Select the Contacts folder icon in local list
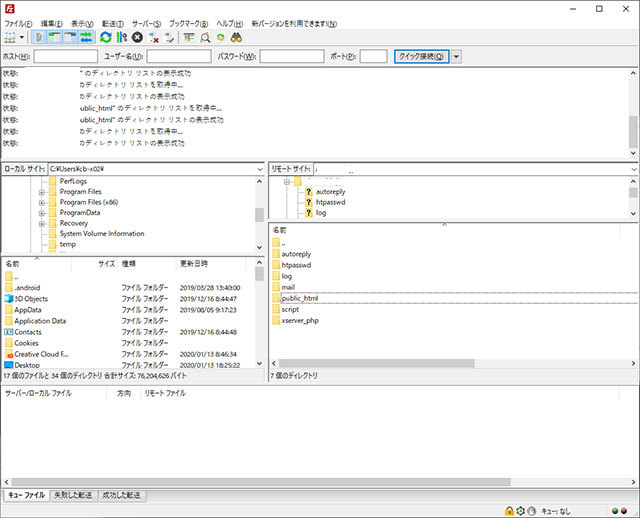Screen dimensions: 640x518 9,332
